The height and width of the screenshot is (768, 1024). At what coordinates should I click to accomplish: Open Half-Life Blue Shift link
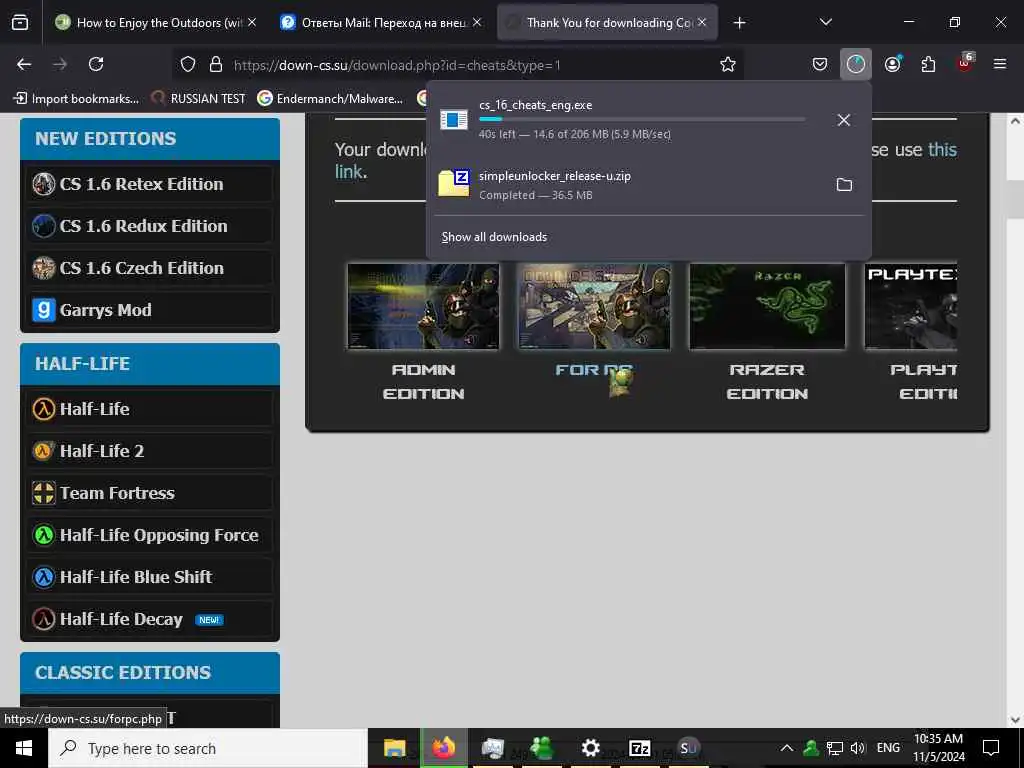pyautogui.click(x=150, y=577)
